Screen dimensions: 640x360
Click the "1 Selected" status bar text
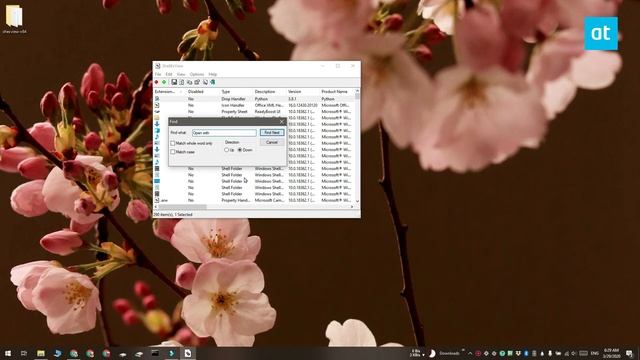(x=183, y=214)
